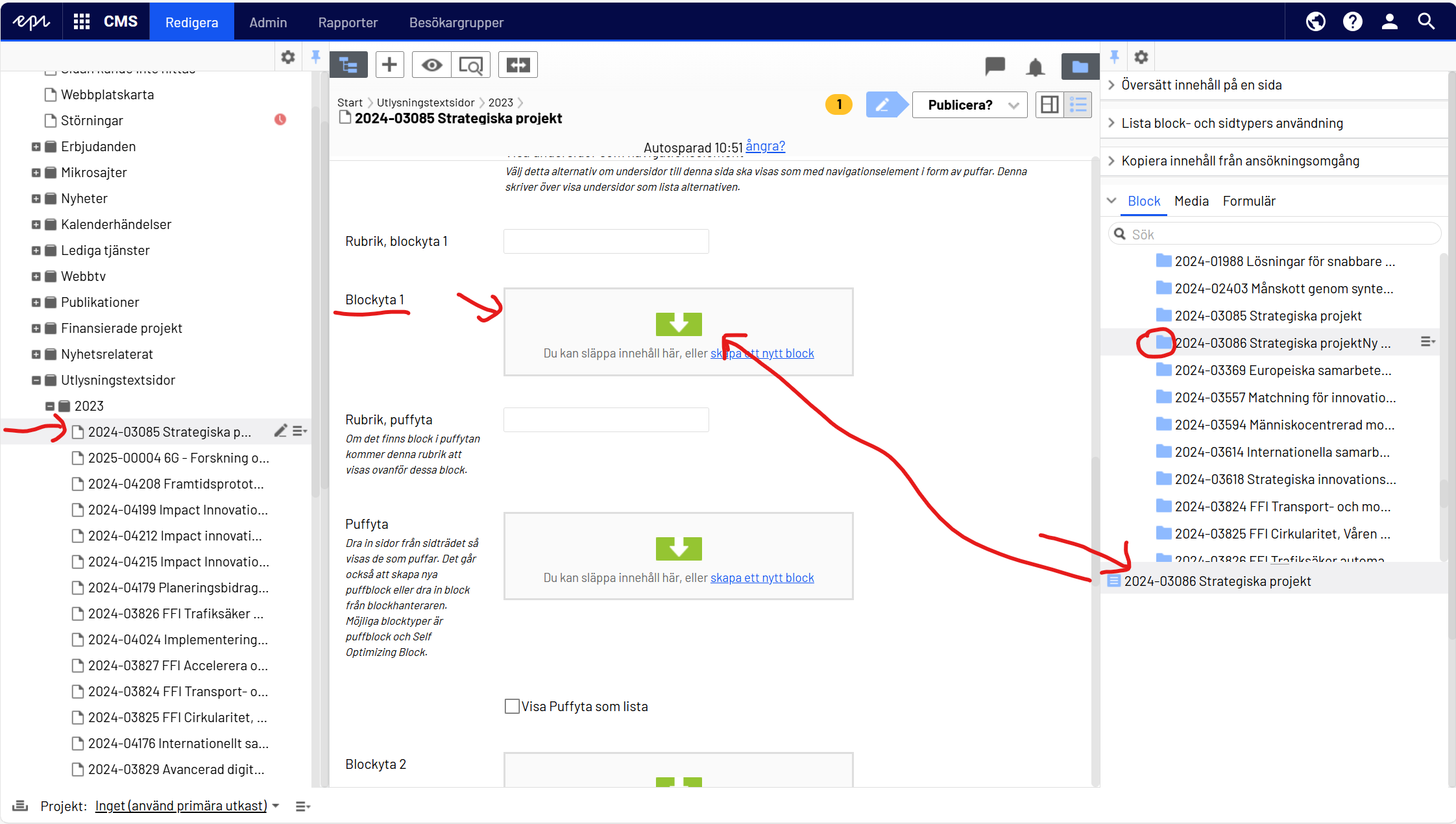Click skapa ett nytt block in Puffyta
This screenshot has height=824, width=1456.
[x=762, y=577]
